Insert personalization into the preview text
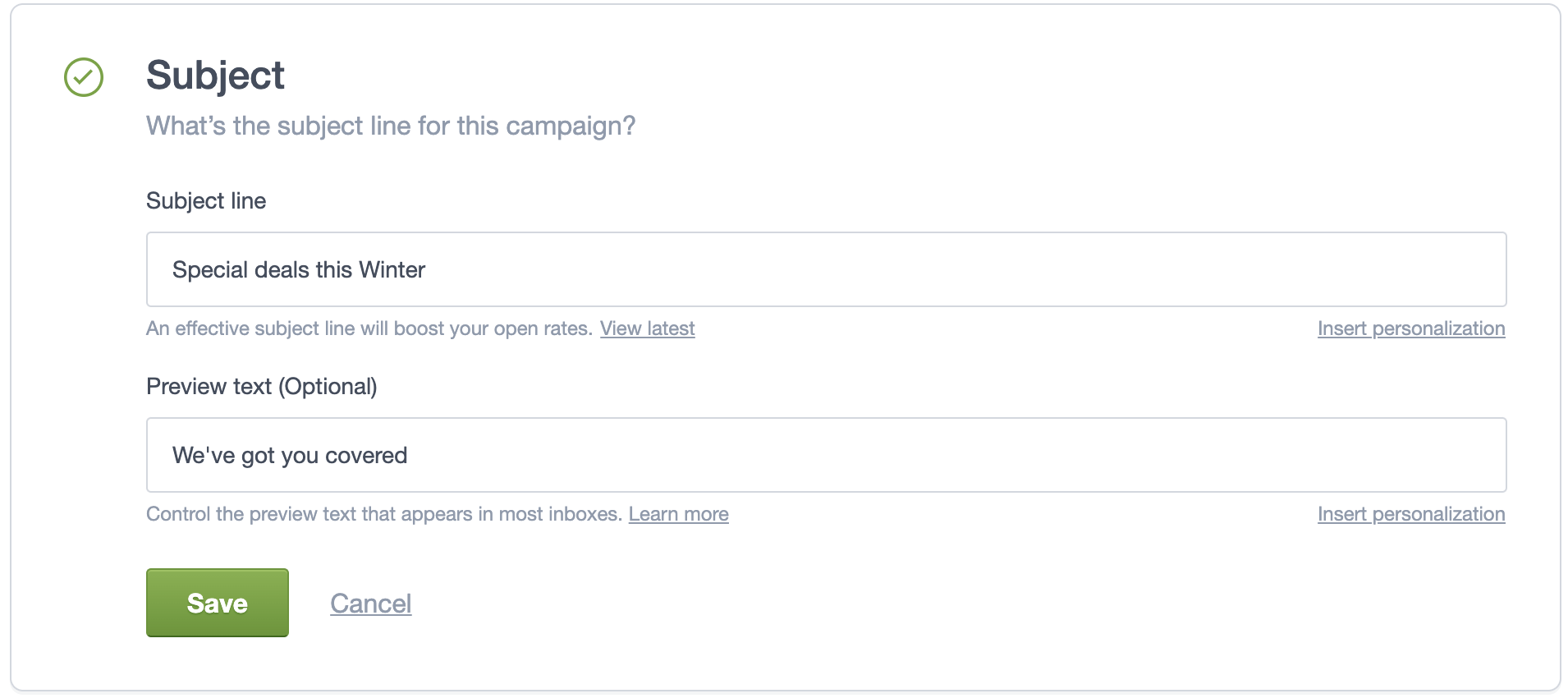1568x698 pixels. click(x=1410, y=514)
